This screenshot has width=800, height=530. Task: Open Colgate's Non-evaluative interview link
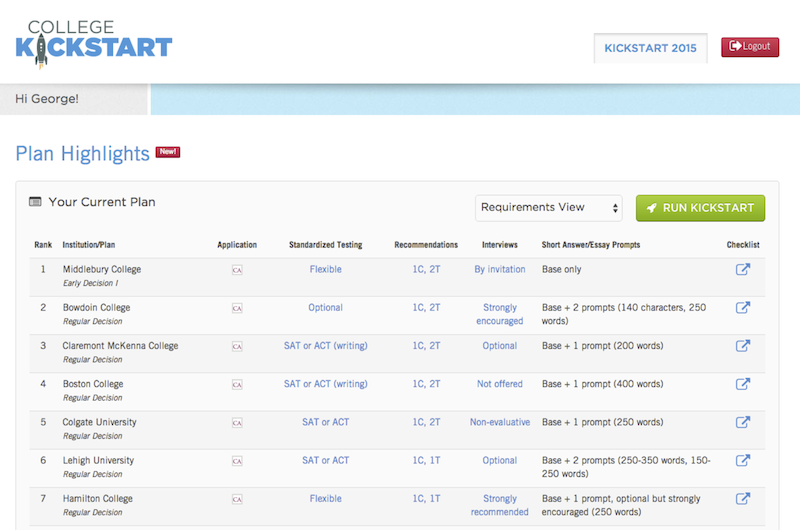[500, 422]
